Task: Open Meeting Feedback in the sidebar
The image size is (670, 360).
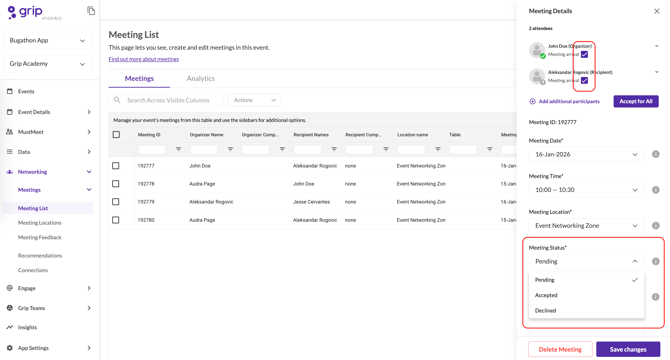Action: 40,237
